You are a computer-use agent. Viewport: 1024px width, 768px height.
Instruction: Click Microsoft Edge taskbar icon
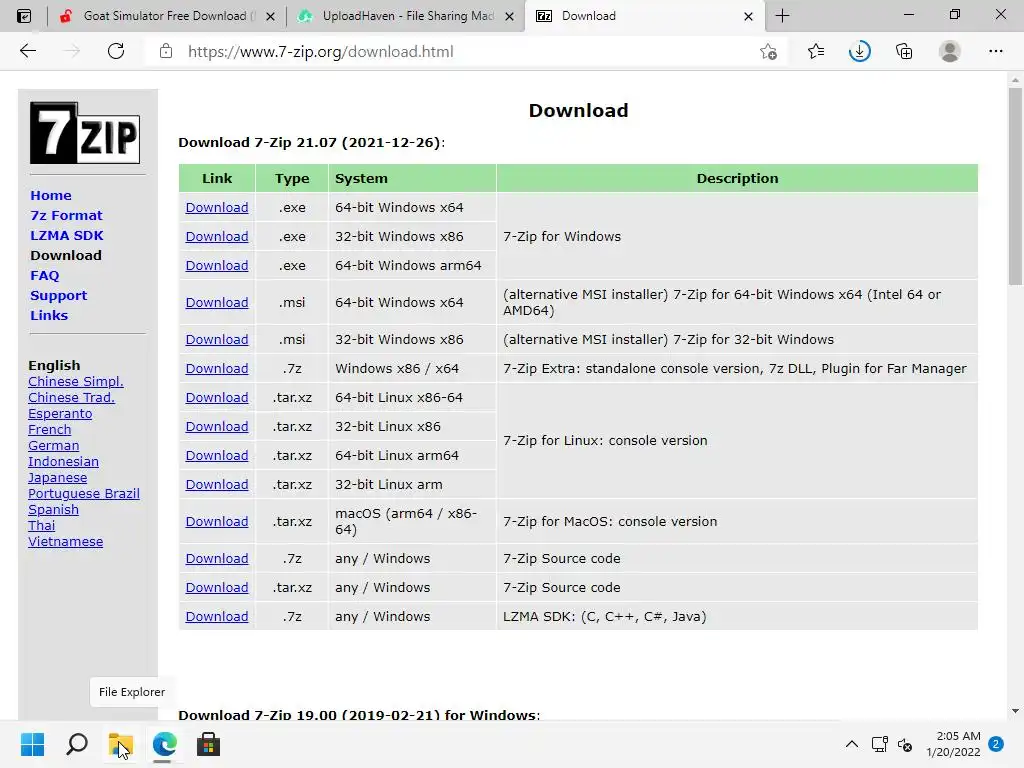165,744
